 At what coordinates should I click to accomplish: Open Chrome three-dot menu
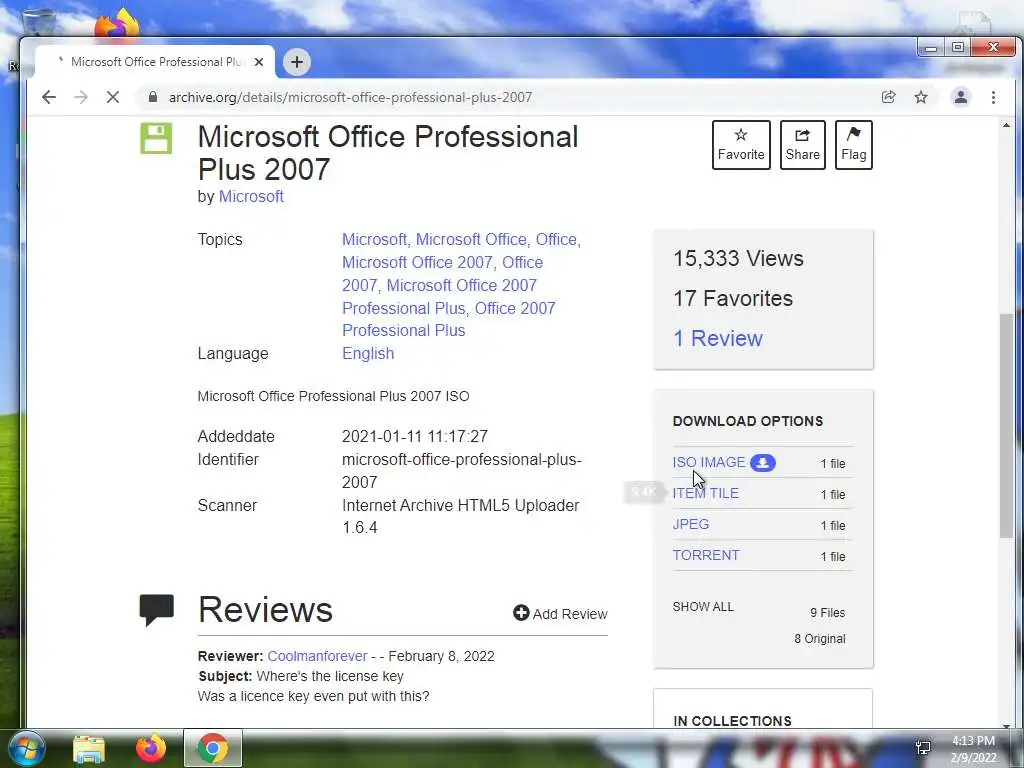[993, 97]
